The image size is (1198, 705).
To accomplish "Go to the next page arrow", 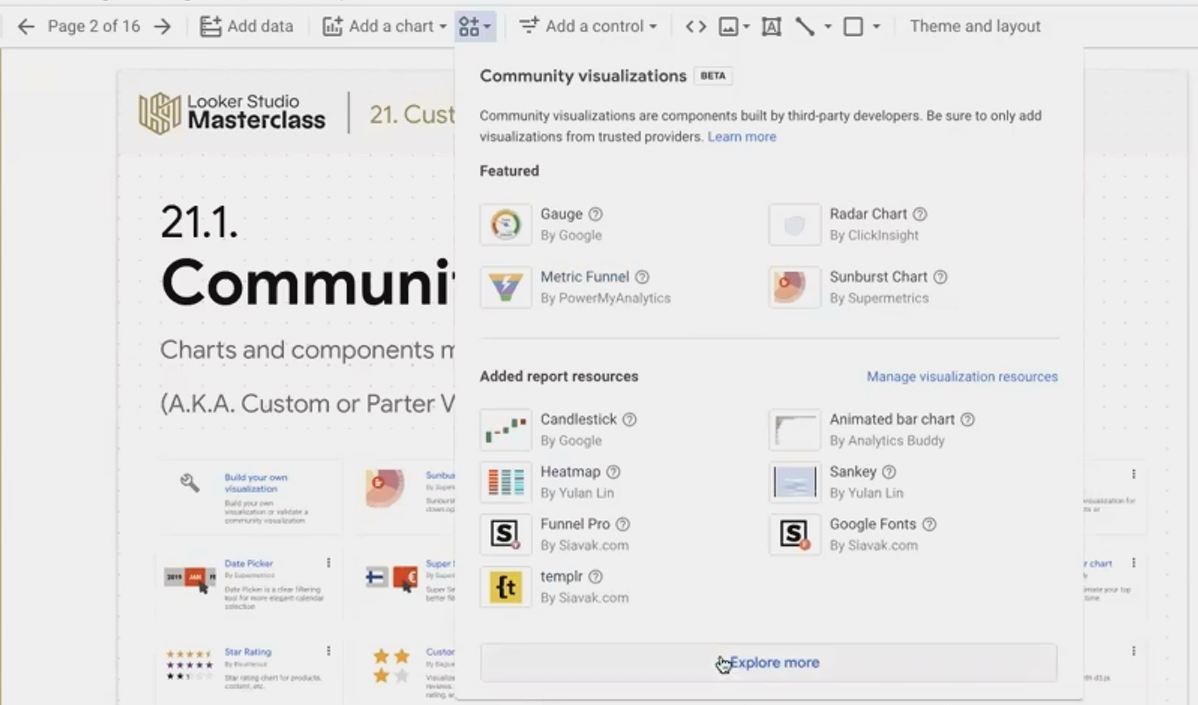I will pyautogui.click(x=162, y=27).
